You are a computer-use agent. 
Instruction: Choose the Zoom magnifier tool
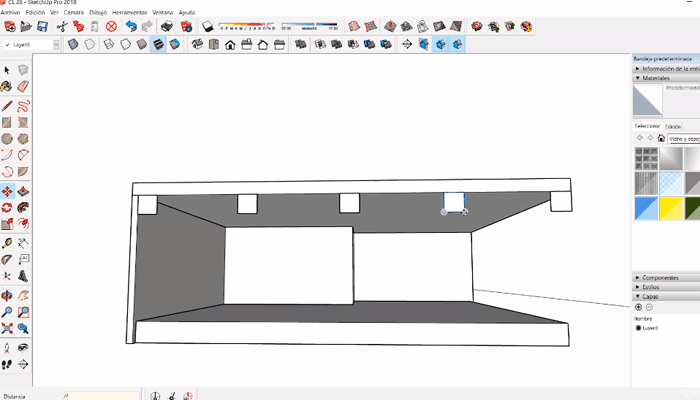point(7,312)
